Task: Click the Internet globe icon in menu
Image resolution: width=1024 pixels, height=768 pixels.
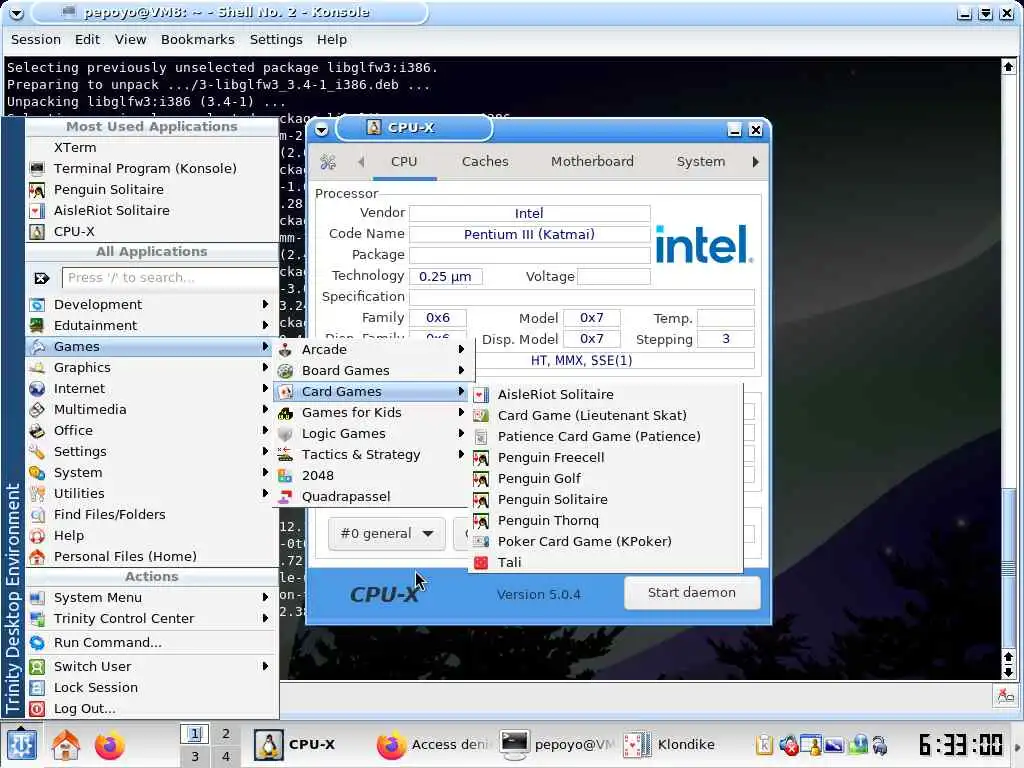Action: coord(37,389)
